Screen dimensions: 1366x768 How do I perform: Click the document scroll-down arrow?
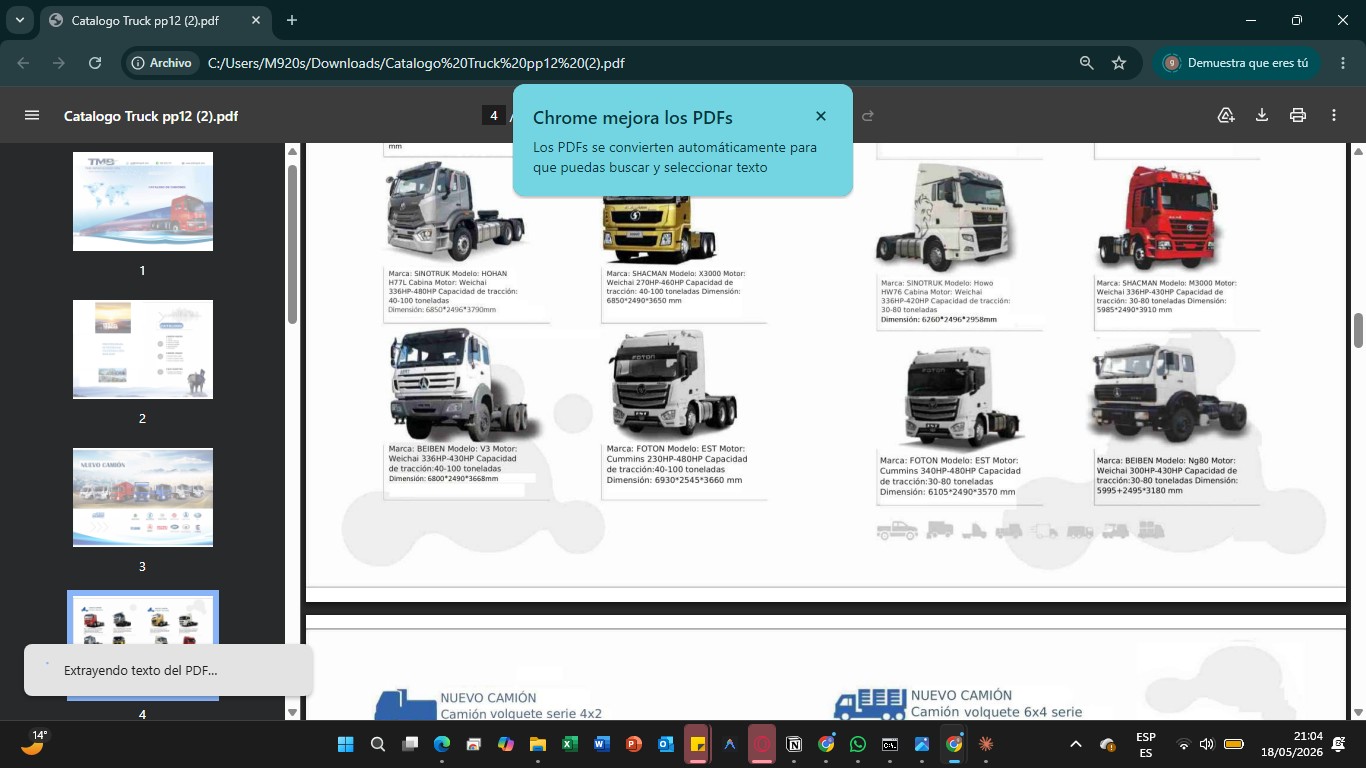(1359, 712)
